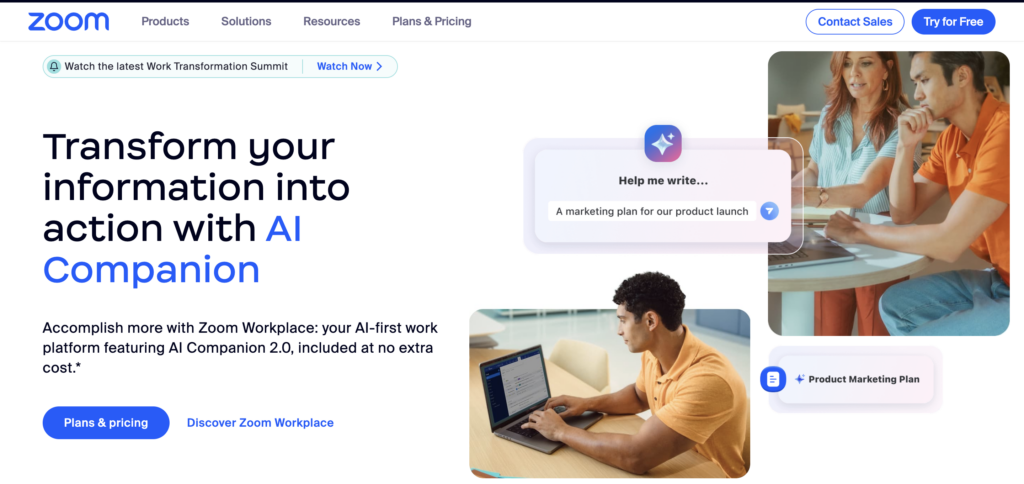Click the AI Companion sparkle icon

(663, 143)
